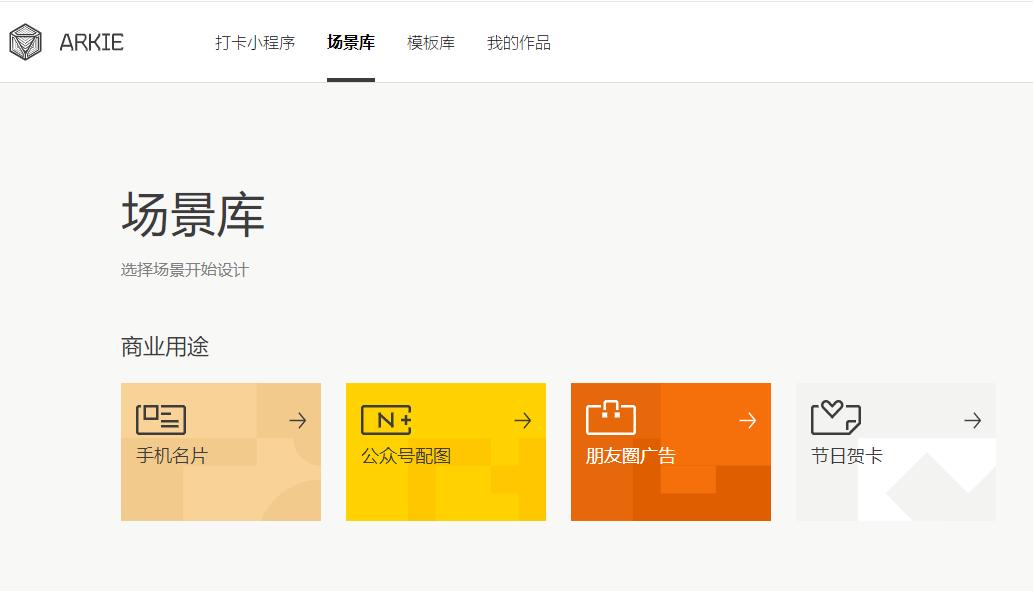Click the arrow icon on 手机名片 card
Viewport: 1033px width, 591px height.
pyautogui.click(x=297, y=420)
